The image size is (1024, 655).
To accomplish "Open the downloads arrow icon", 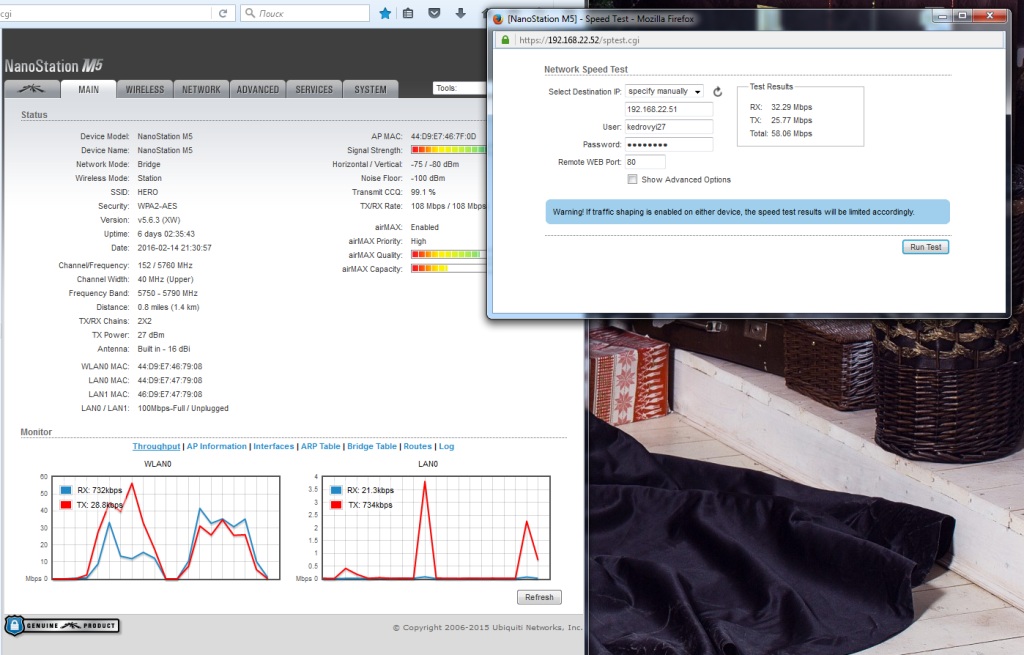I will click(460, 13).
